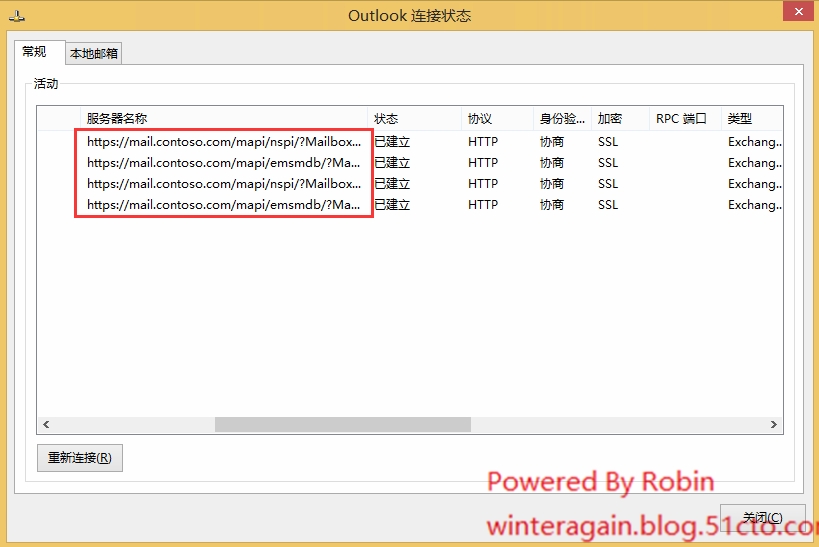The width and height of the screenshot is (819, 547).
Task: Click SSL encryption in fourth row
Action: [x=608, y=204]
